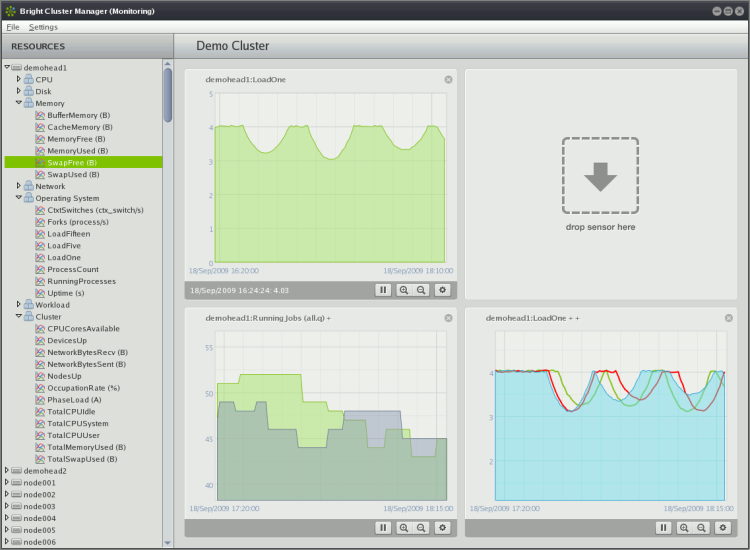Expand the Disk group
Viewport: 750px width, 550px height.
point(19,90)
